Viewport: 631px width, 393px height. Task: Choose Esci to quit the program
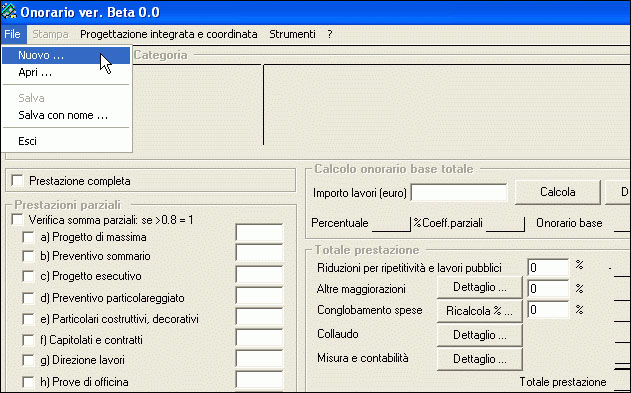[x=66, y=141]
